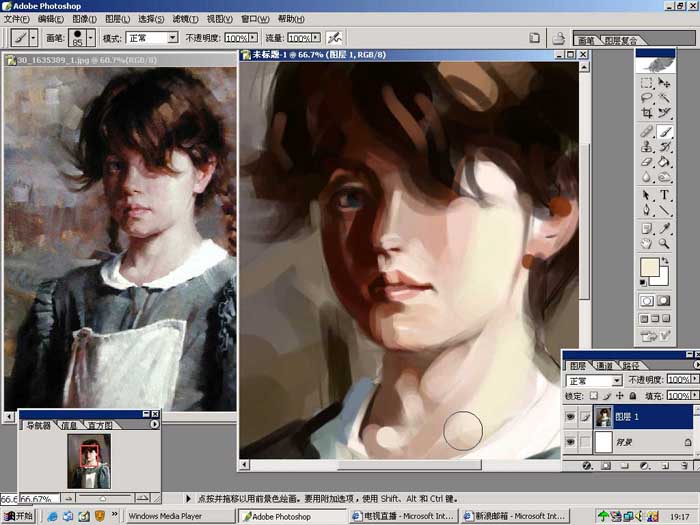
Task: Click 开始 Start button
Action: (19, 516)
